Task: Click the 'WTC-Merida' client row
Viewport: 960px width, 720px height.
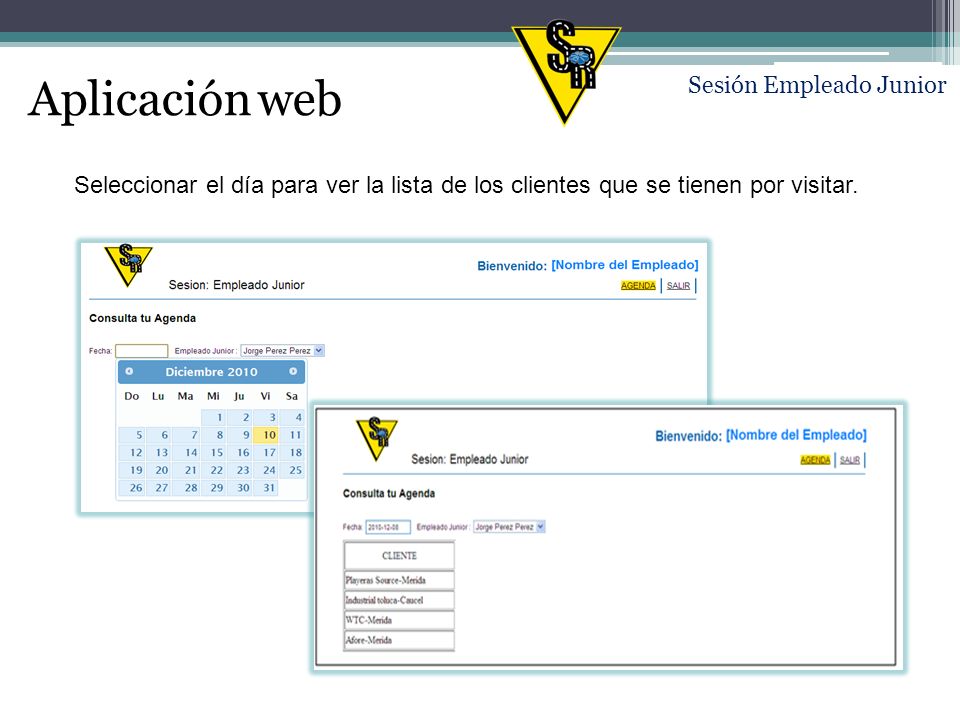Action: pyautogui.click(x=399, y=620)
